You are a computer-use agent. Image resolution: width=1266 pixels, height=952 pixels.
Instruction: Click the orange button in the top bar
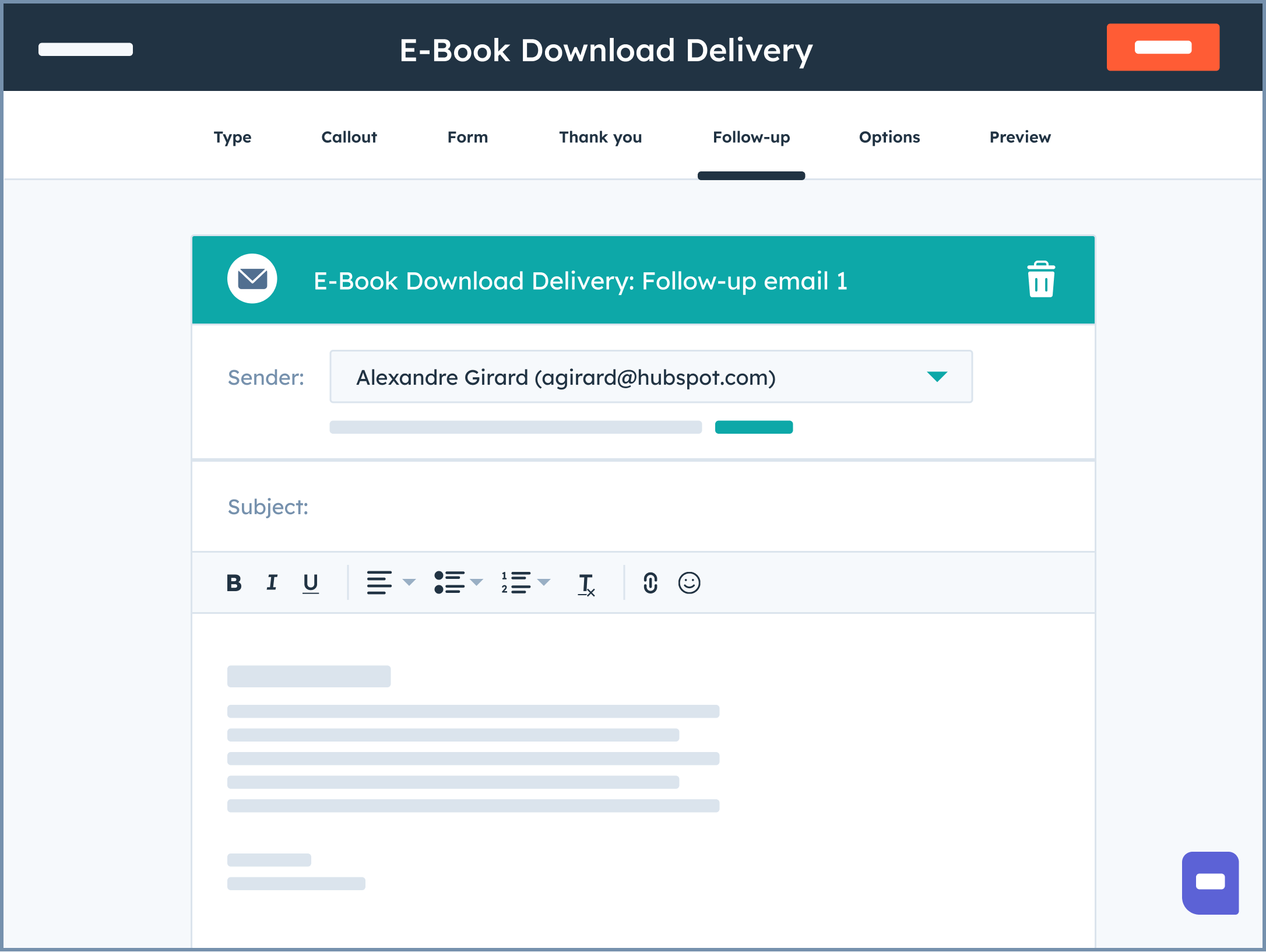1163,47
